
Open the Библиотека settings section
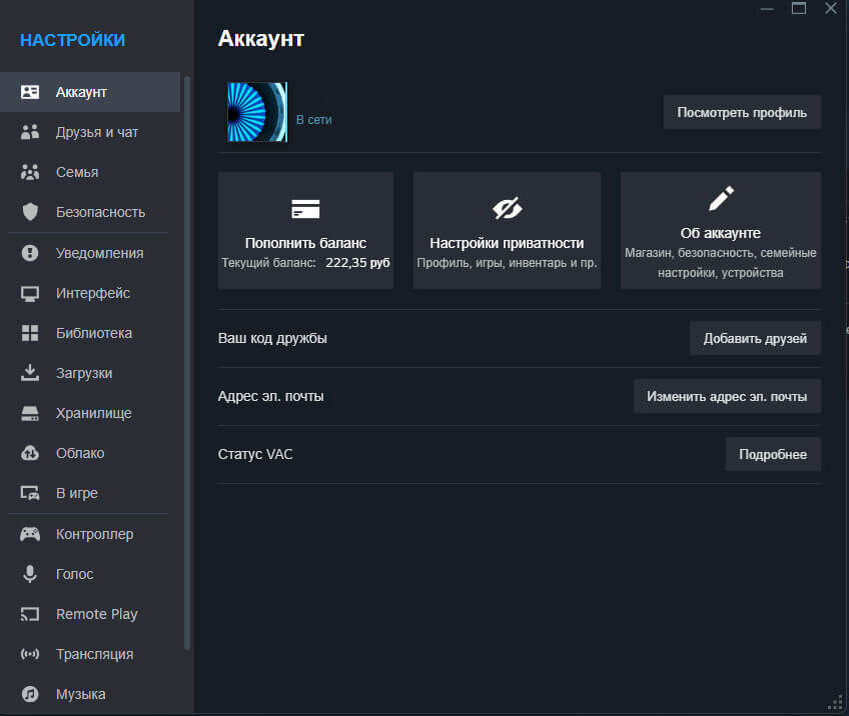point(90,333)
